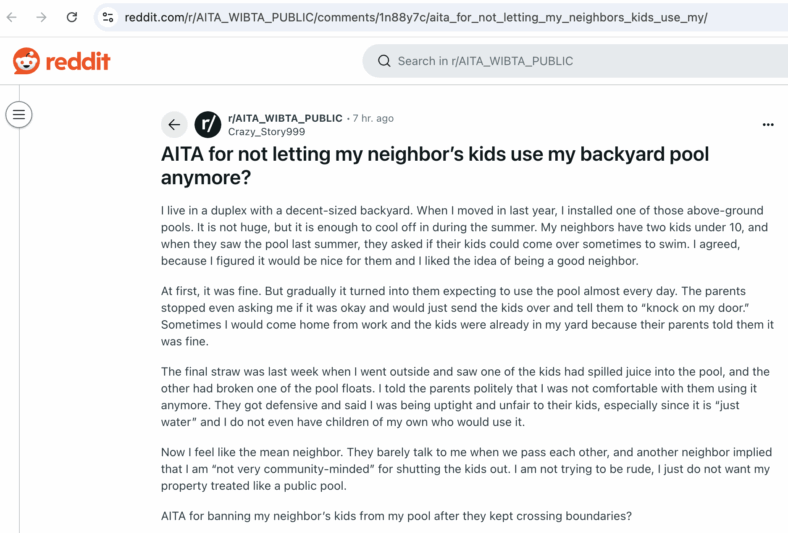This screenshot has height=533, width=788.
Task: Reload the page with the refresh icon
Action: [72, 18]
